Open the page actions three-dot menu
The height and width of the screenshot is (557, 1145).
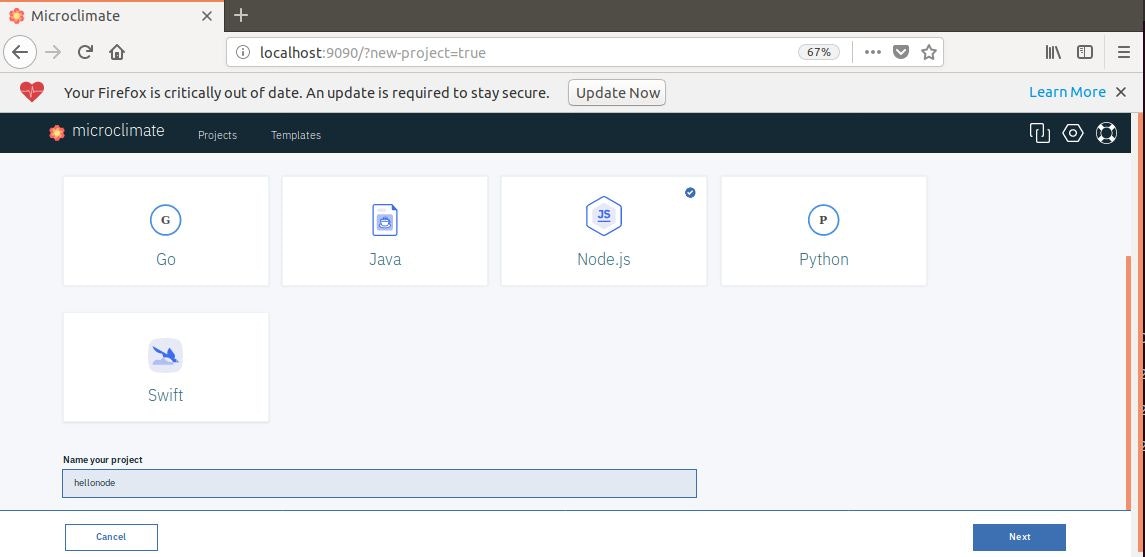873,53
